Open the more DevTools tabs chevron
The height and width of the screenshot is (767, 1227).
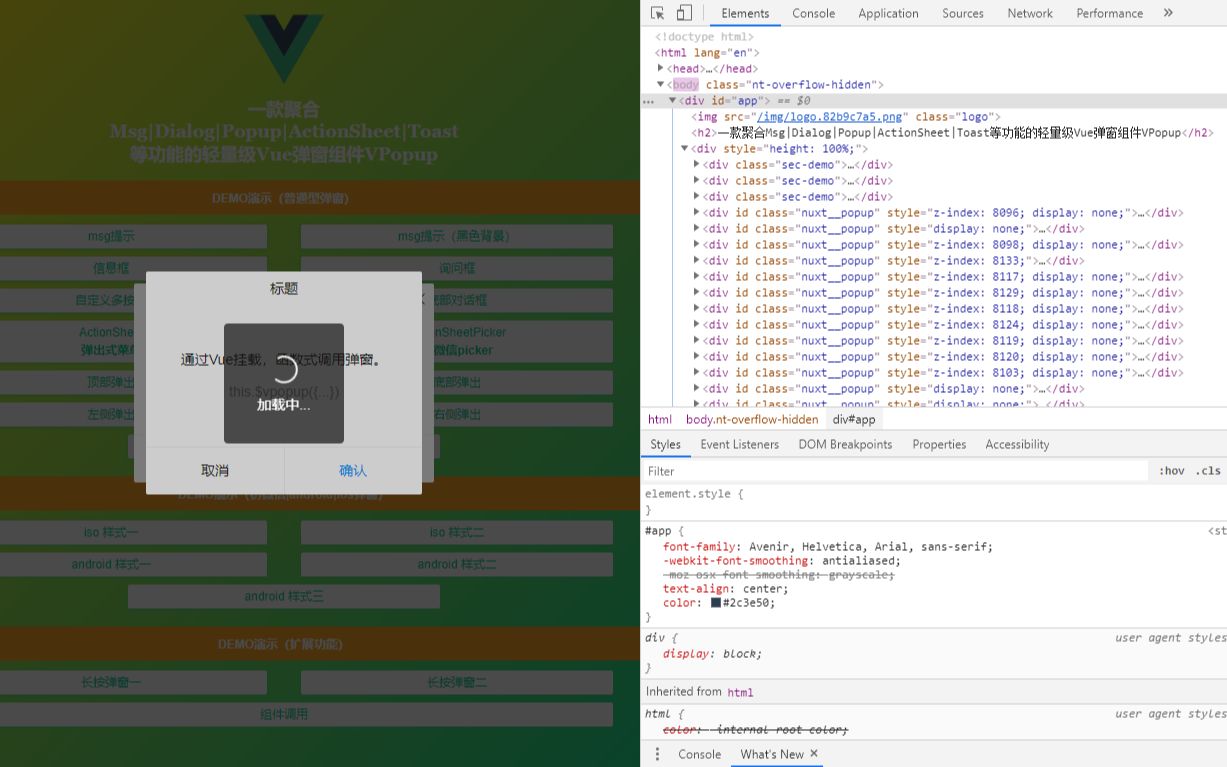[x=1166, y=13]
